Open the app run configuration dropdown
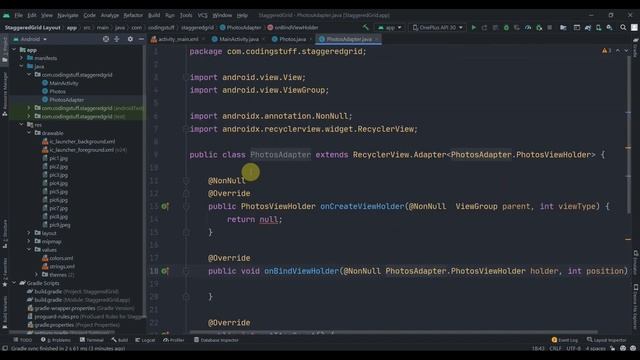This screenshot has height=360, width=640. [390, 27]
